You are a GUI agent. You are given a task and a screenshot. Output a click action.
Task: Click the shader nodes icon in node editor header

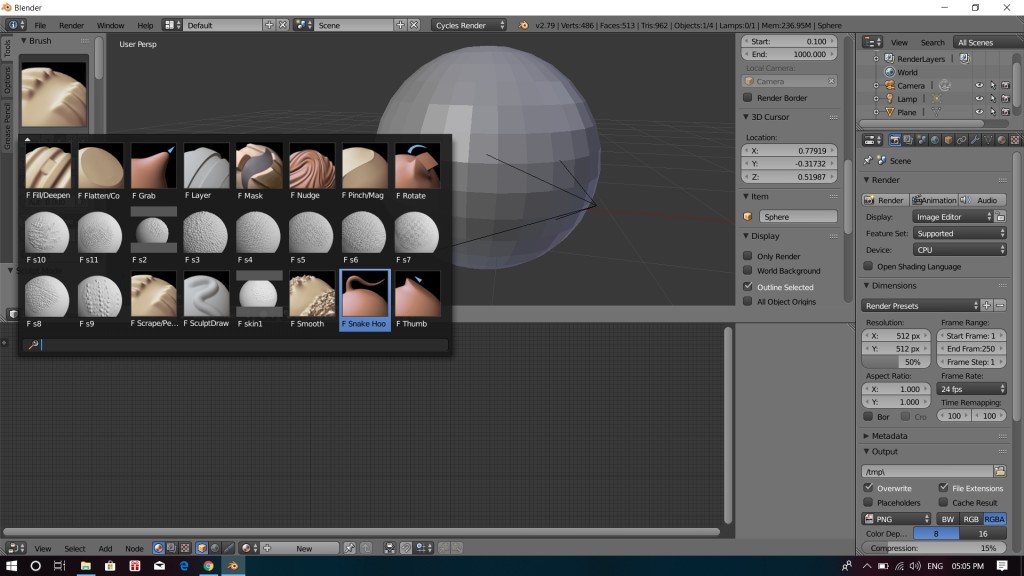(157, 548)
